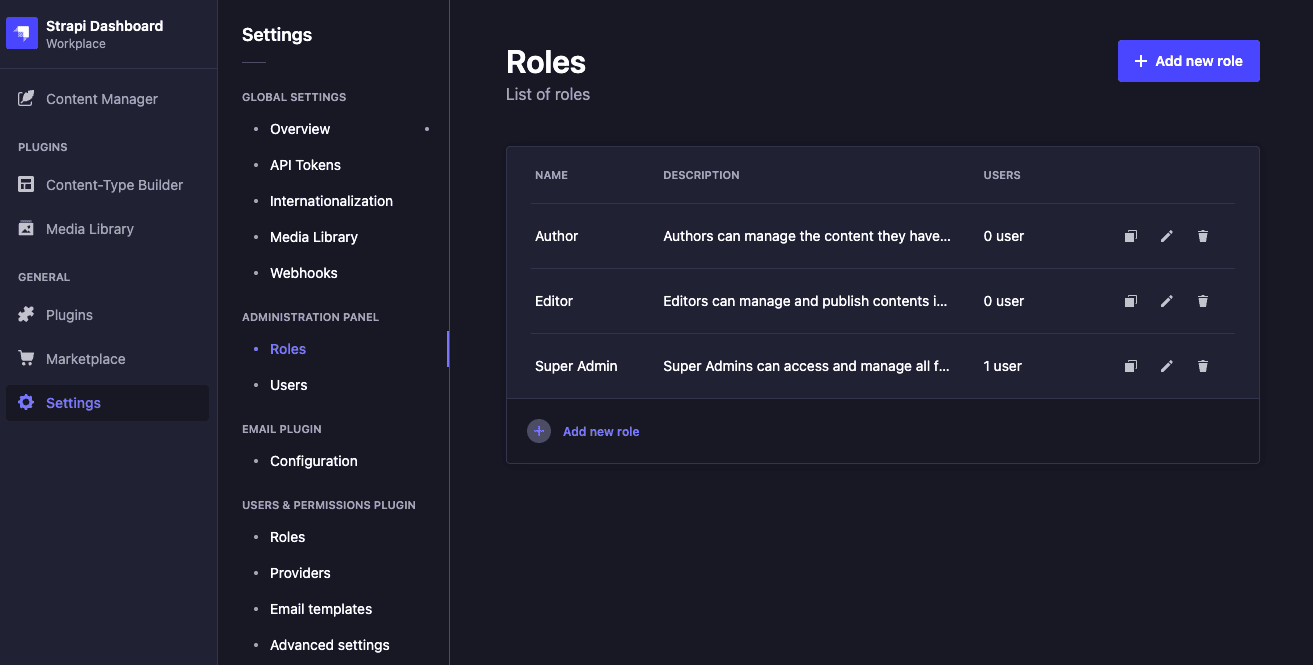The image size is (1313, 665).
Task: Open Email templates settings
Action: [x=321, y=609]
